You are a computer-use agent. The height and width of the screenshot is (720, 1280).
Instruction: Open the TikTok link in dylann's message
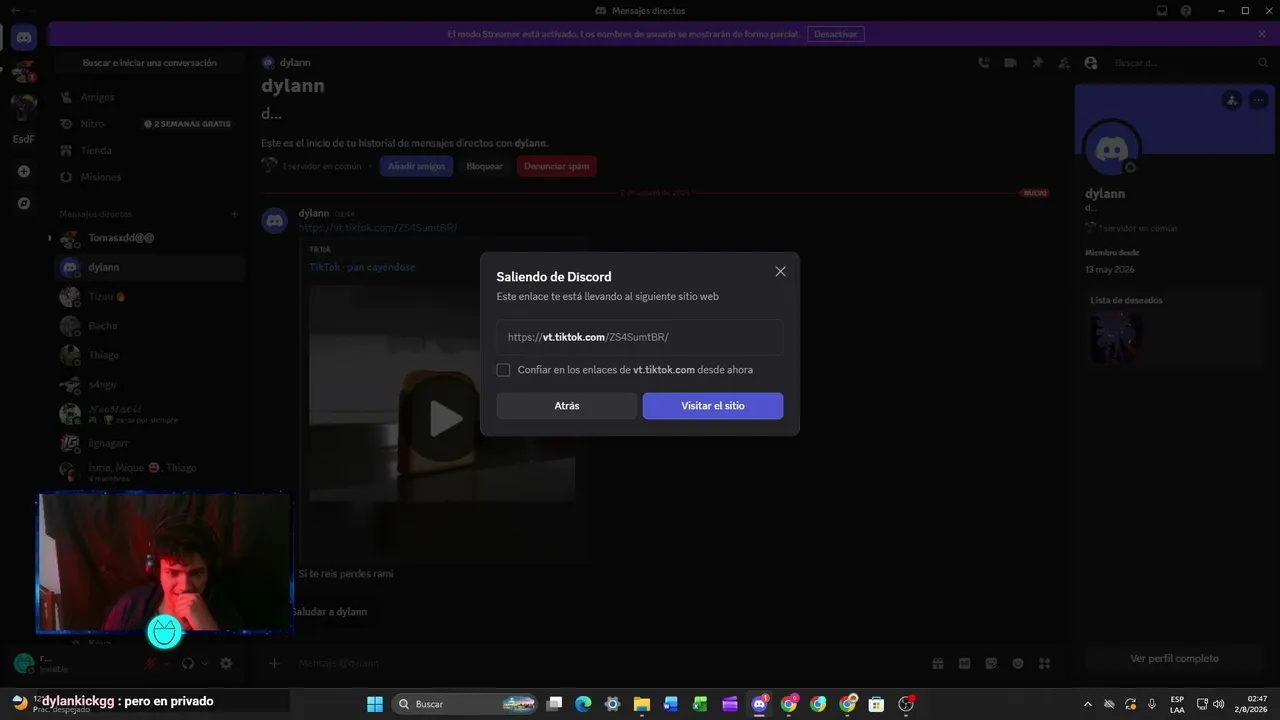(378, 228)
